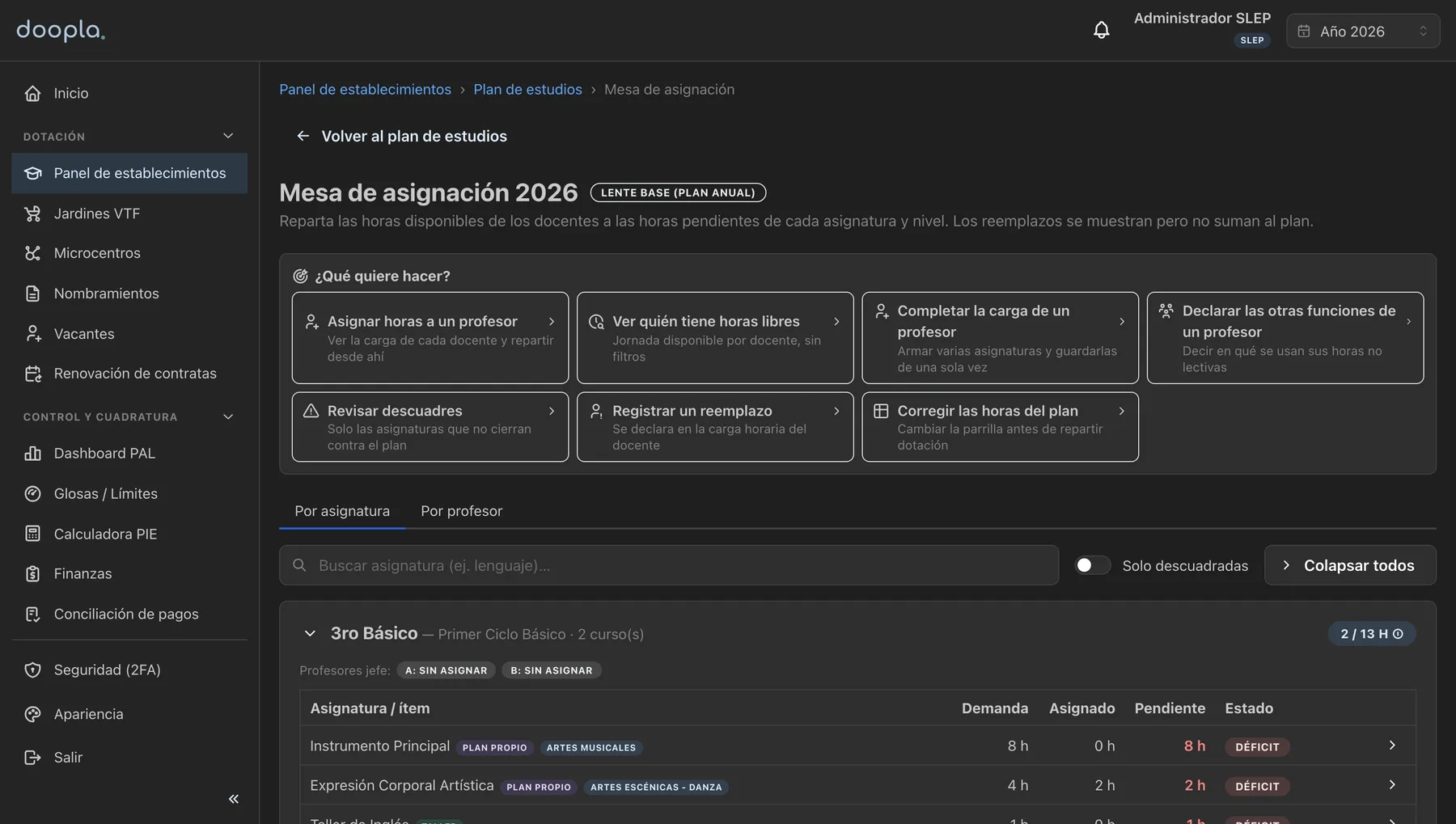Screen dimensions: 1456x824
Task: Click the Salir logout icon
Action: click(x=32, y=758)
